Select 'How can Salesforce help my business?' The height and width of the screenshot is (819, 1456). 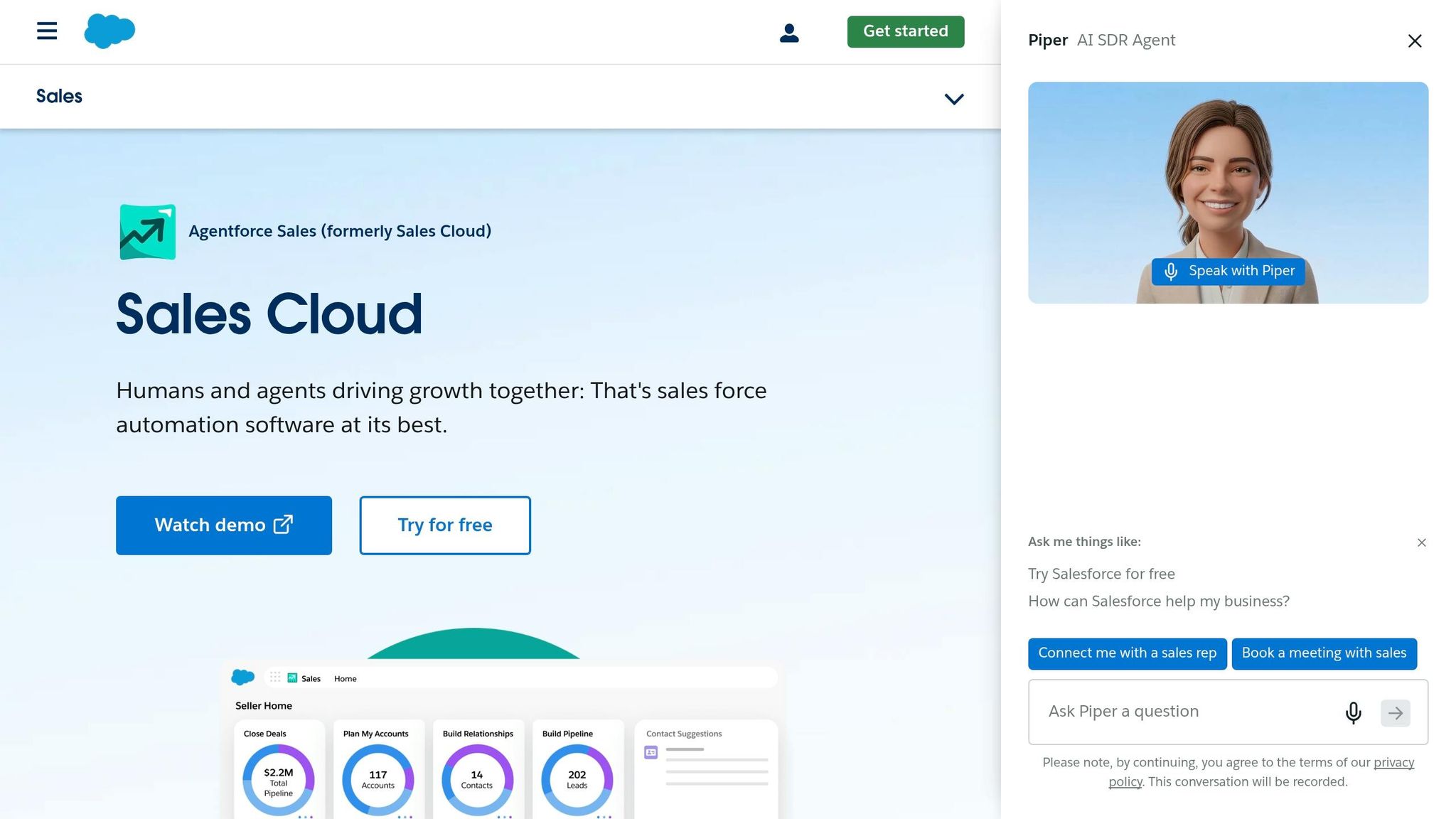pos(1159,601)
